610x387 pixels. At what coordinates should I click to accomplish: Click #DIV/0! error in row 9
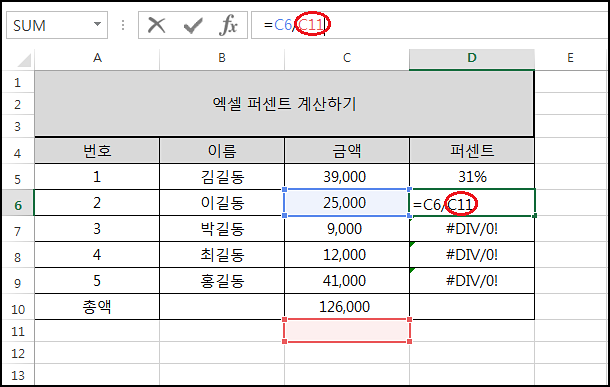[472, 280]
